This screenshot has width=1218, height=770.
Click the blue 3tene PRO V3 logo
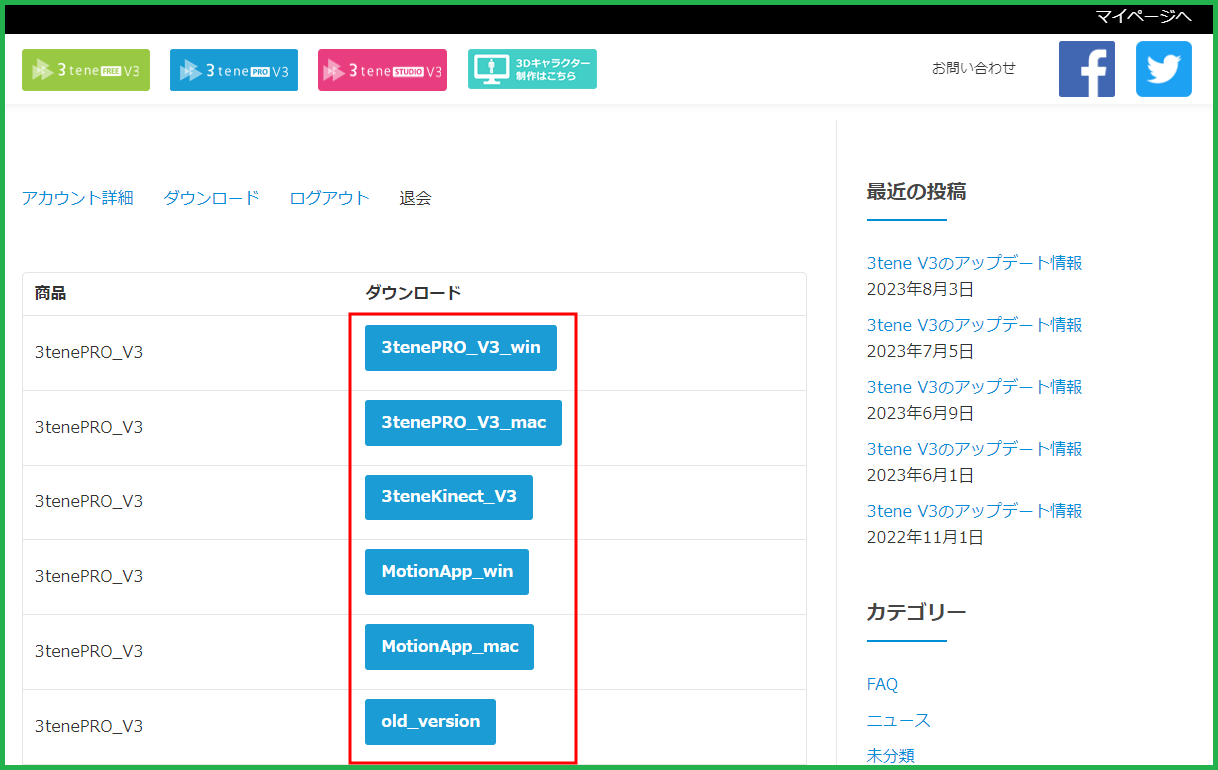234,70
